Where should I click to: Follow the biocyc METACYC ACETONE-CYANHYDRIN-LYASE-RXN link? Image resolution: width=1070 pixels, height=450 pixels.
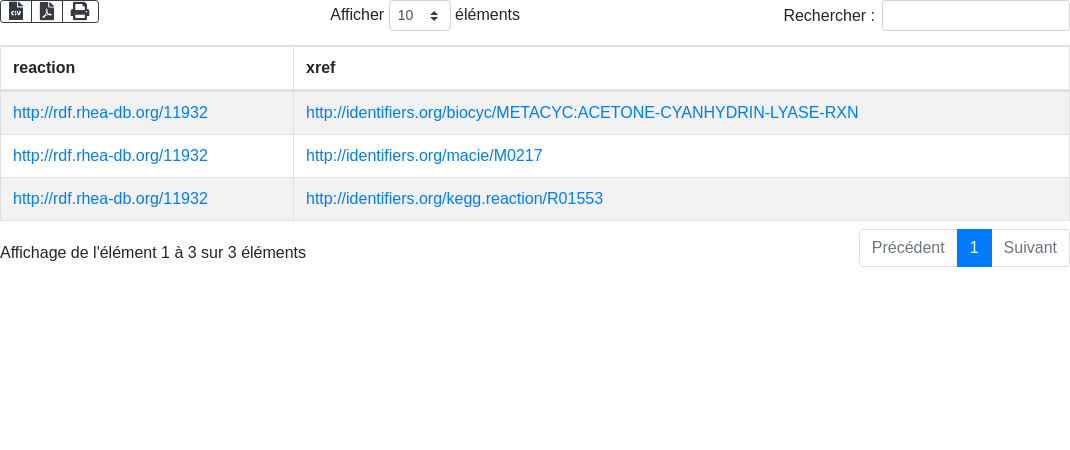[x=582, y=113]
